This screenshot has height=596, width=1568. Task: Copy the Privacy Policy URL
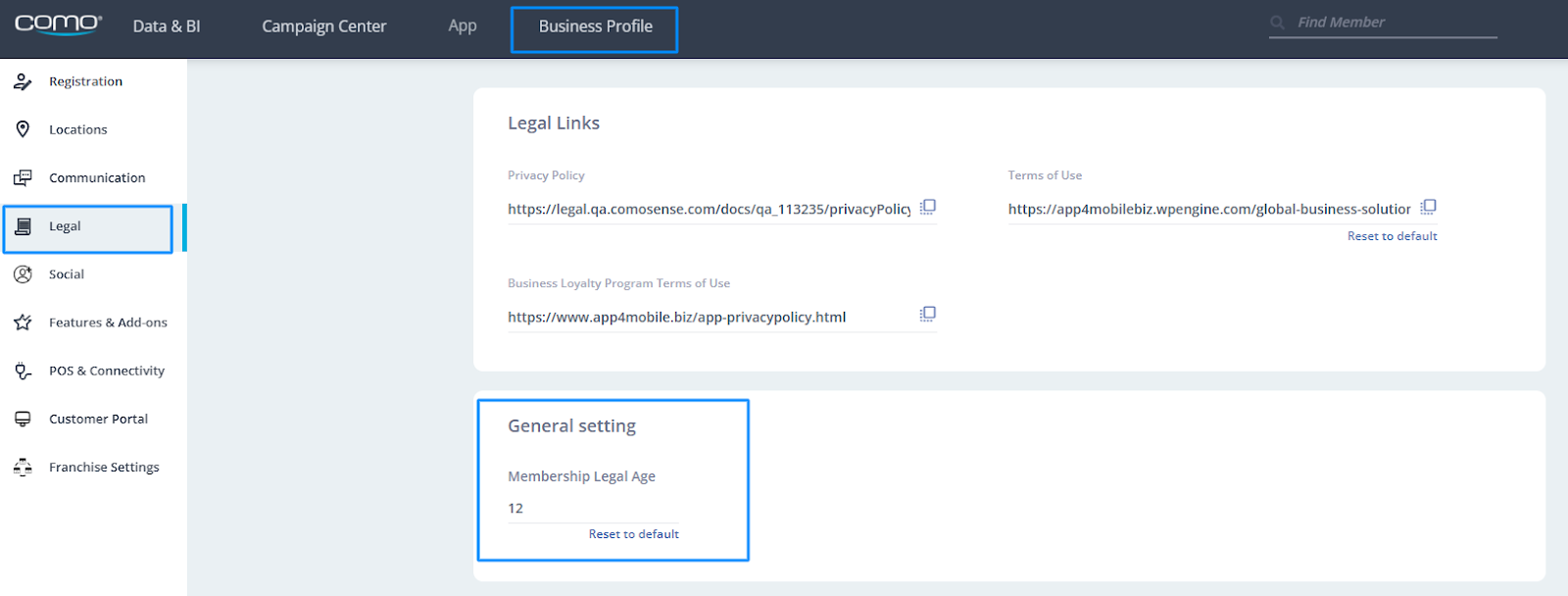pos(927,207)
